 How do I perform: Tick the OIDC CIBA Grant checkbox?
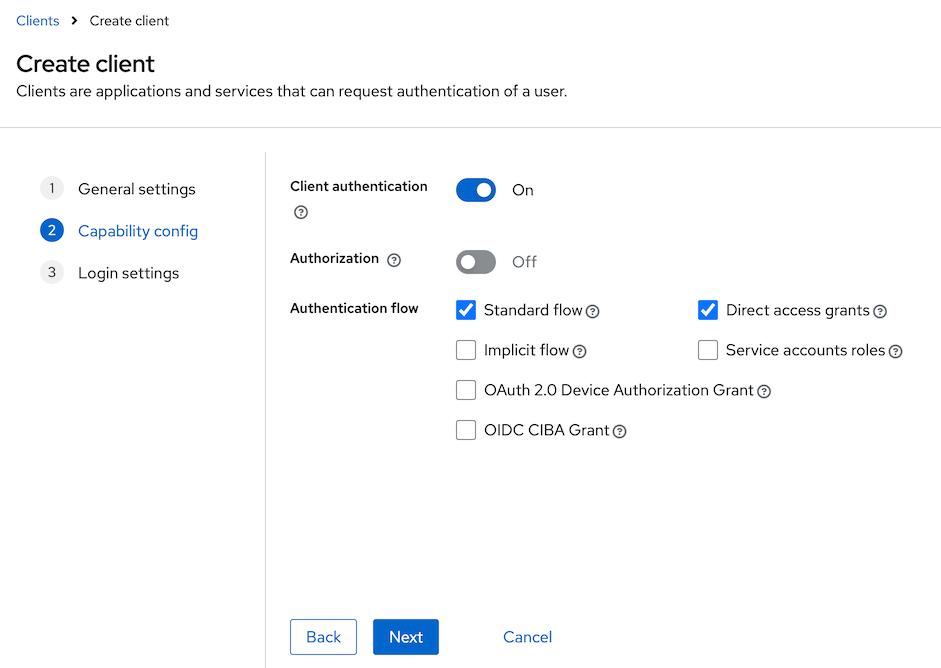pyautogui.click(x=466, y=430)
